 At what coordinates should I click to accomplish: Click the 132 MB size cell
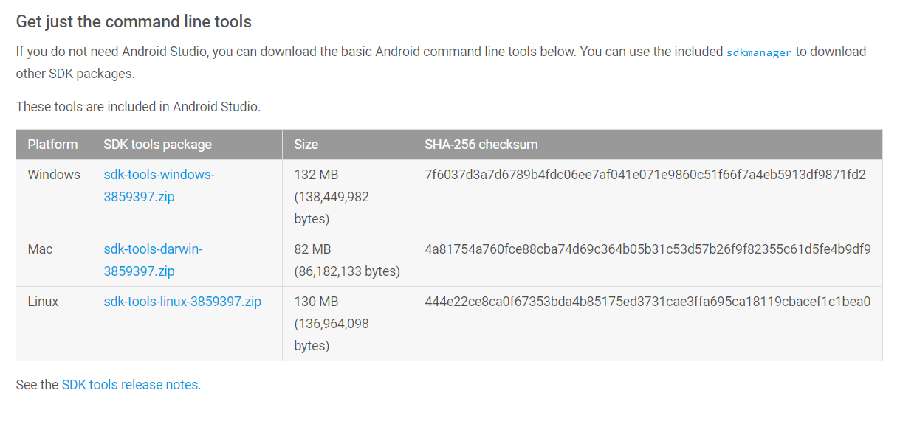332,197
